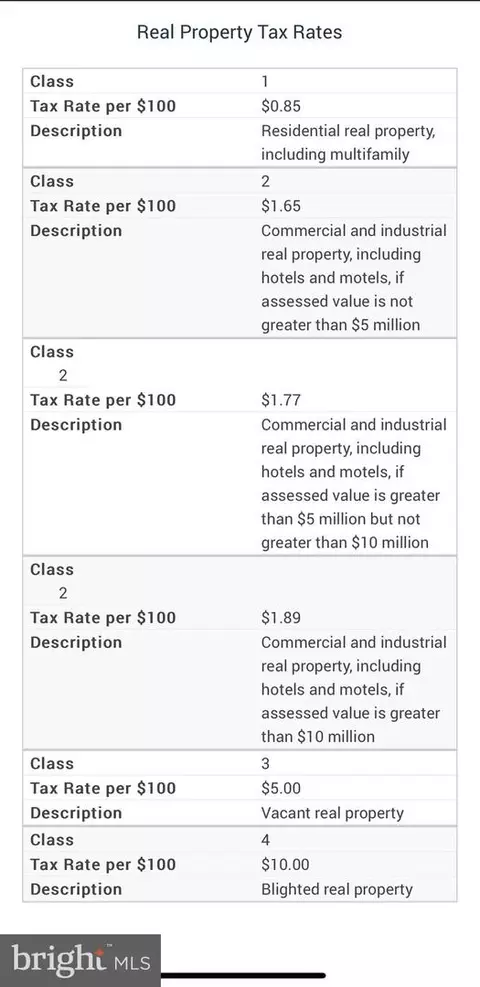Click description for greater than $10 million

(354, 689)
